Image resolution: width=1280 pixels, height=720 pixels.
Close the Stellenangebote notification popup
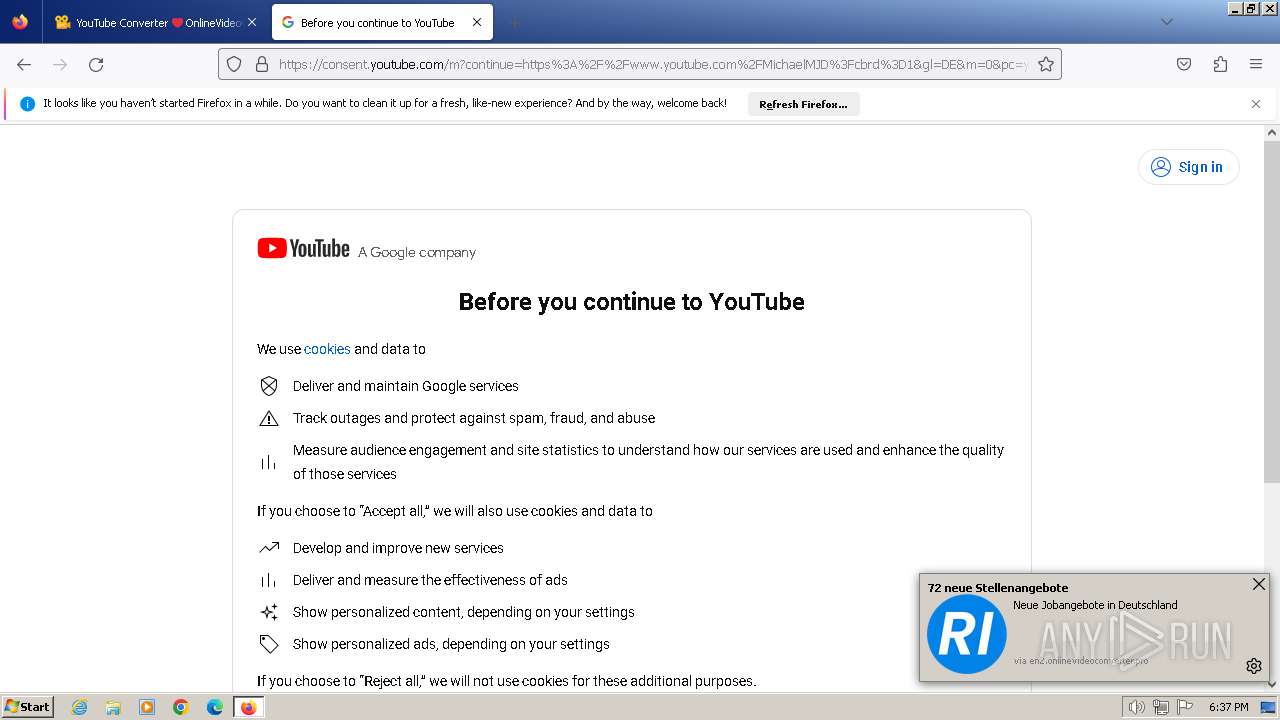pyautogui.click(x=1259, y=584)
